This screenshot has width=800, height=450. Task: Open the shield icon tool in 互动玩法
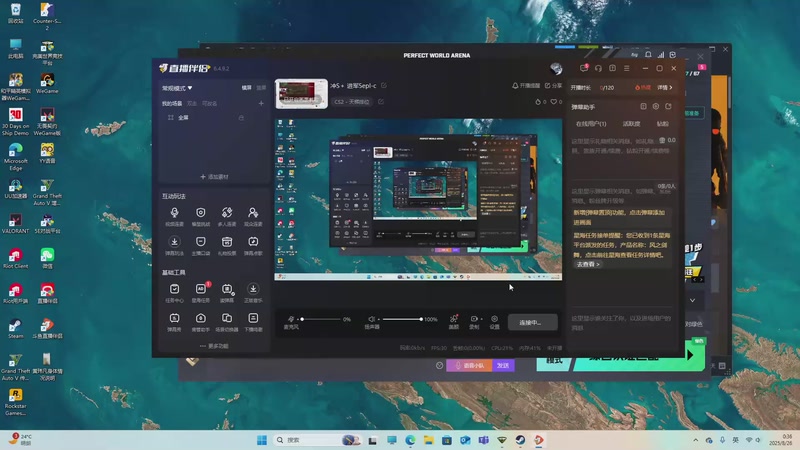201,216
